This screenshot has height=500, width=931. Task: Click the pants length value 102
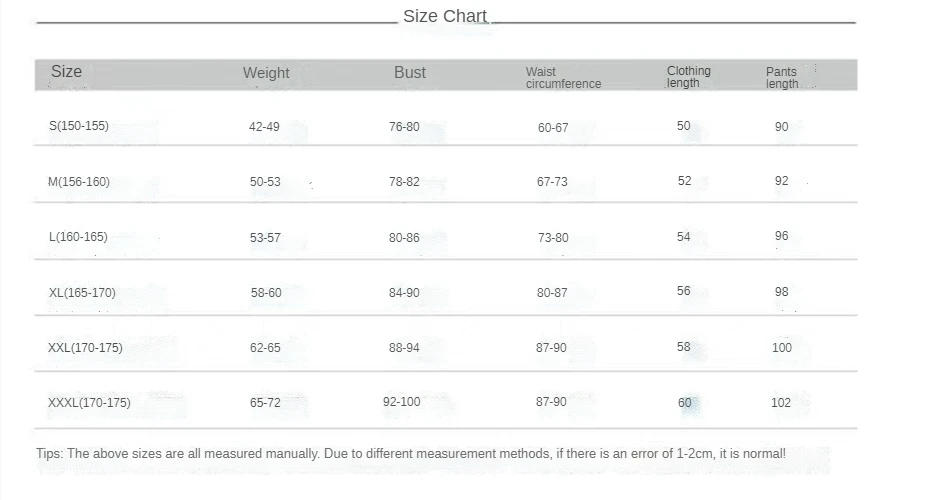[781, 403]
